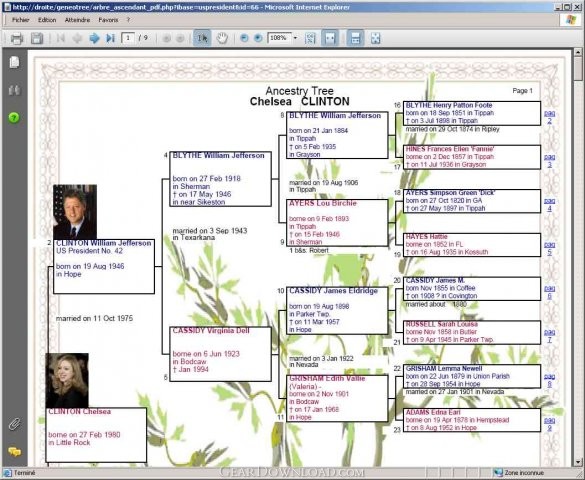The image size is (585, 480).
Task: Click the page number input field
Action: click(x=128, y=38)
